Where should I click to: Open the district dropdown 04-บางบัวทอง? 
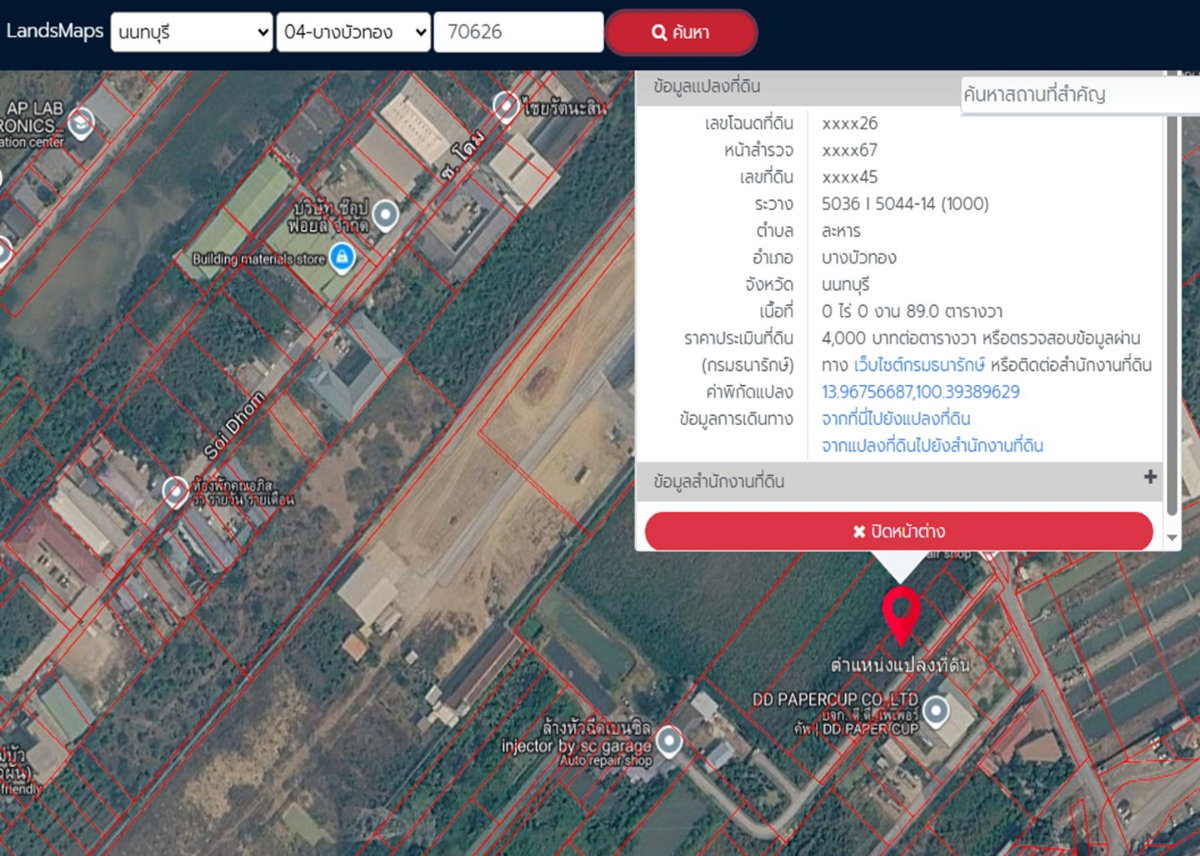pyautogui.click(x=354, y=32)
